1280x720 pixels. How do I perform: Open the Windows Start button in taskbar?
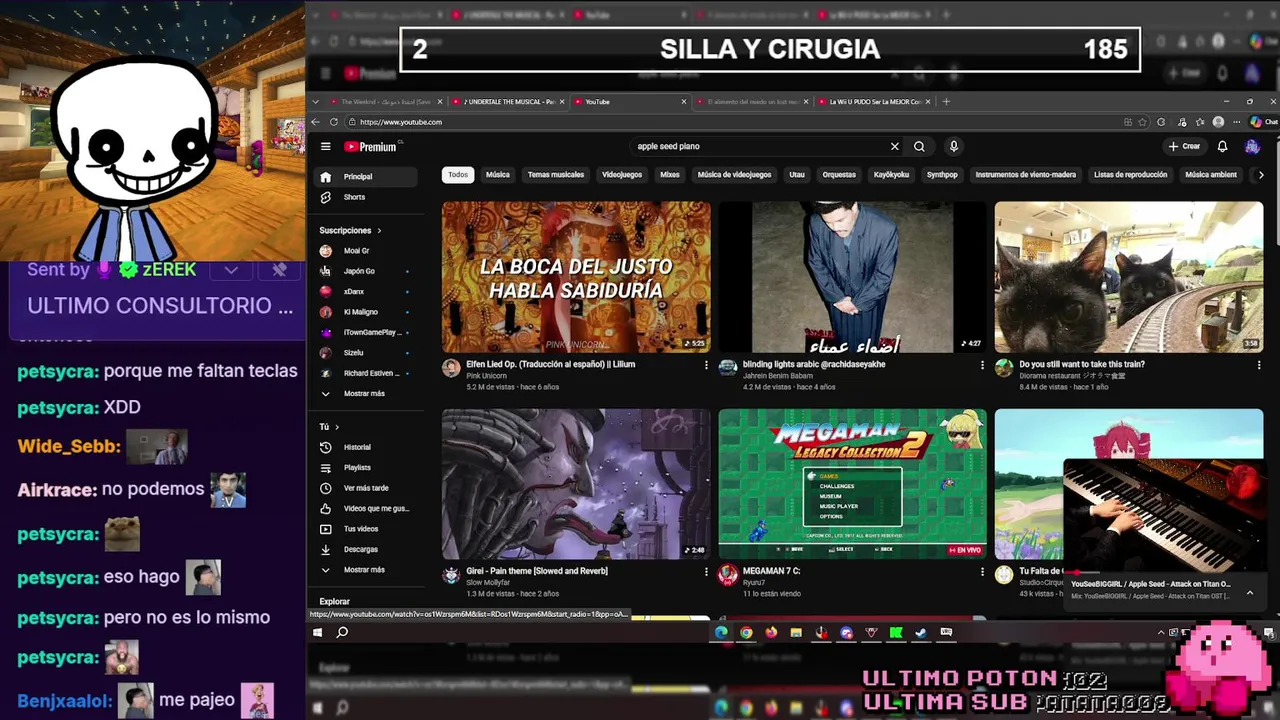[318, 632]
